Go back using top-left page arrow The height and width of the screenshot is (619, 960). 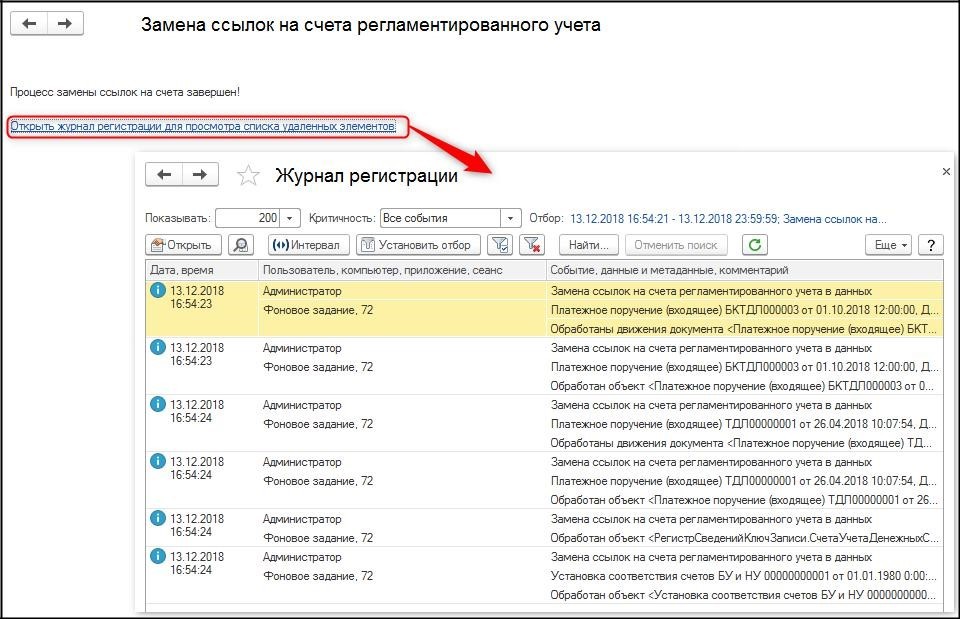click(29, 24)
